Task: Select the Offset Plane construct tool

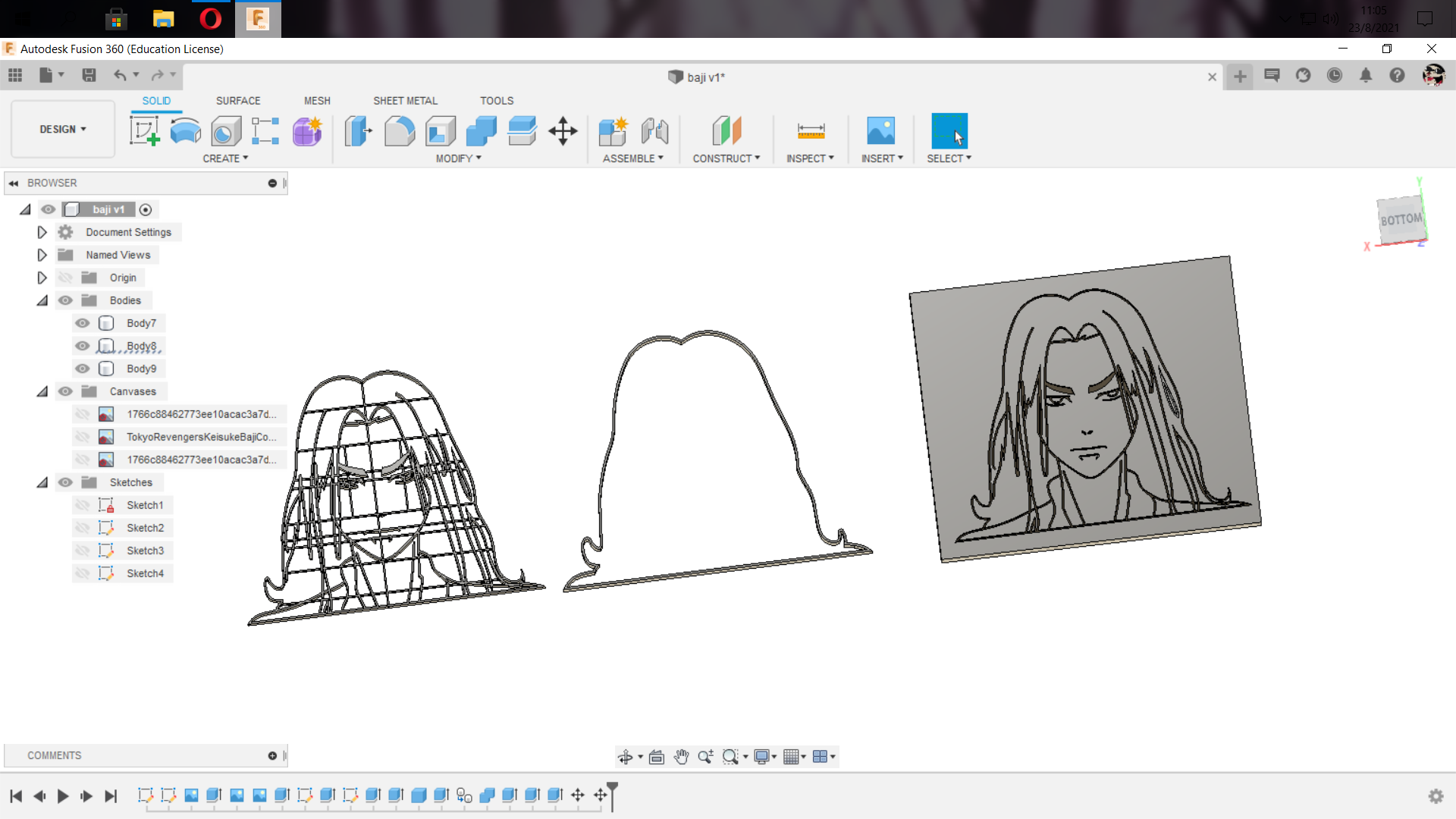Action: click(x=726, y=130)
